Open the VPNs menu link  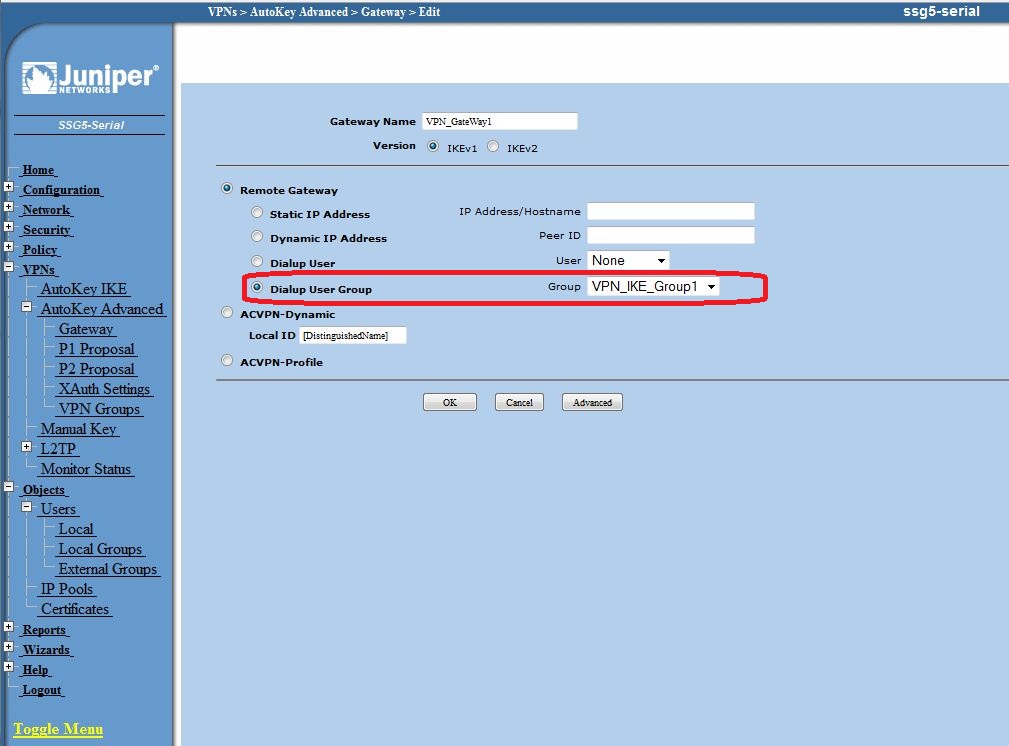[39, 270]
